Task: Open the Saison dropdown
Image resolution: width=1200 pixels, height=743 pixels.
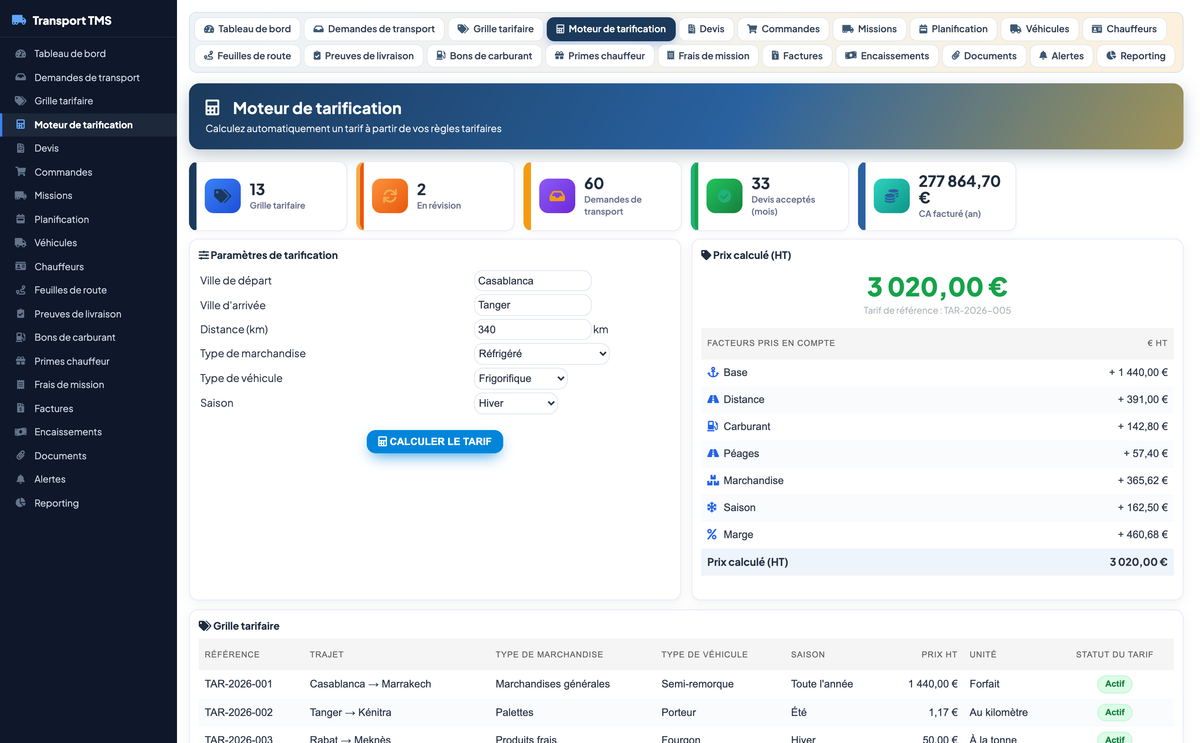Action: pyautogui.click(x=516, y=403)
